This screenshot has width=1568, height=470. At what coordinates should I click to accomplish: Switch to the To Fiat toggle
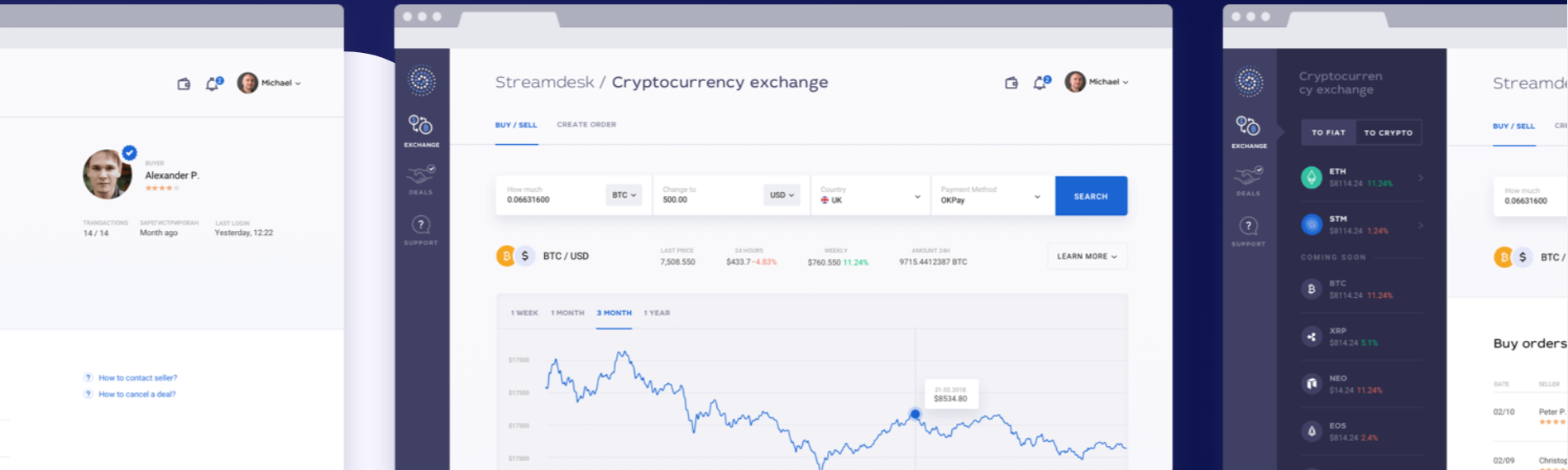[x=1328, y=132]
